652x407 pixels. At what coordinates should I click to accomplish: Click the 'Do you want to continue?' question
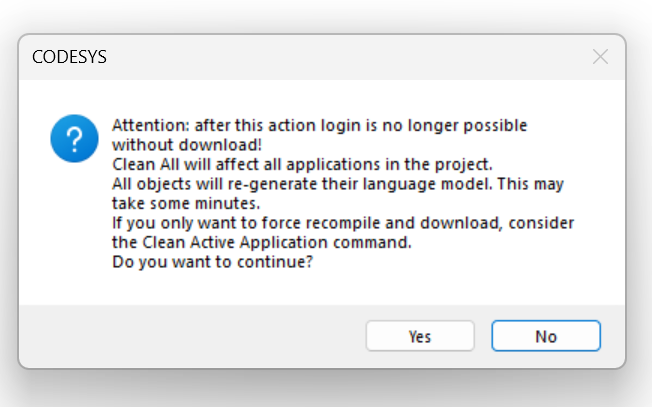coord(212,262)
